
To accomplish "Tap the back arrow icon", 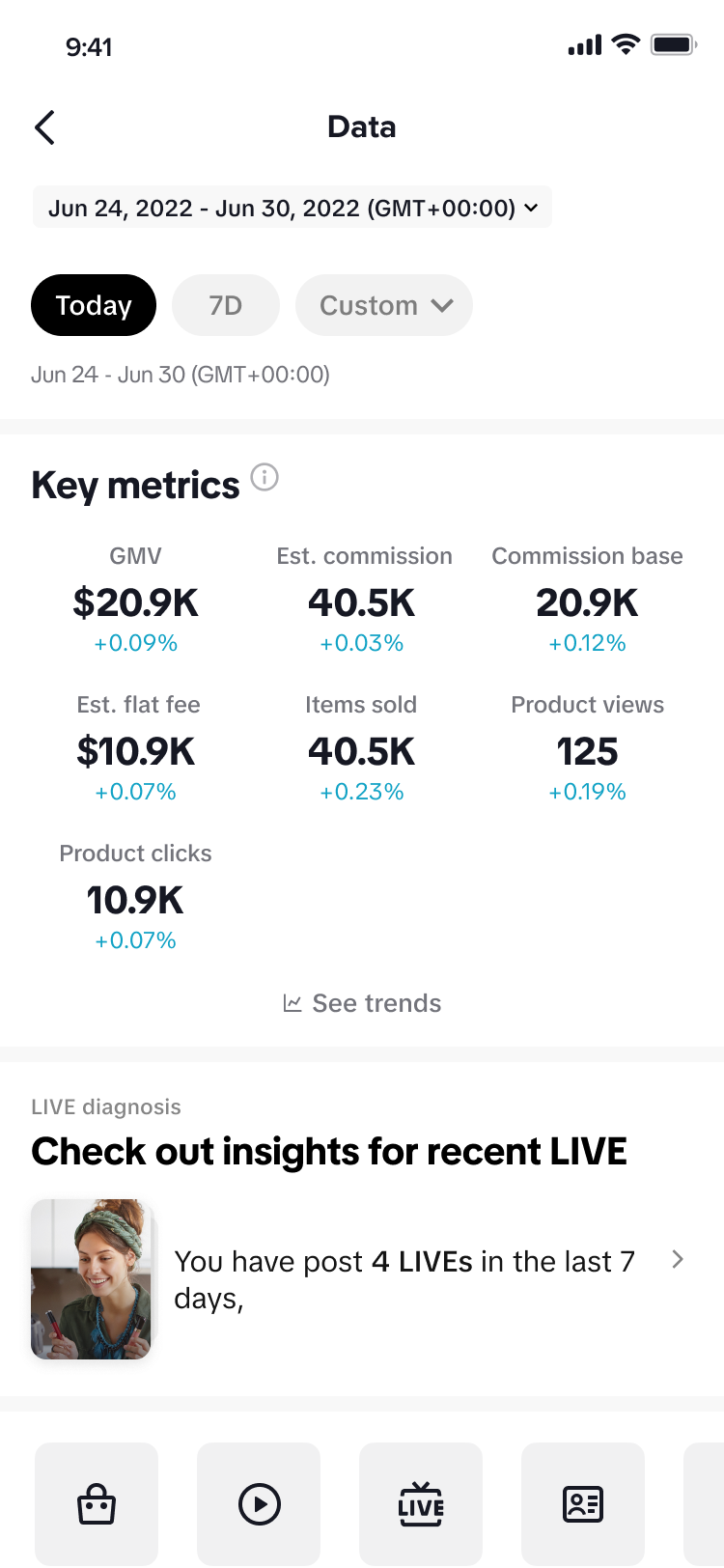I will [44, 127].
